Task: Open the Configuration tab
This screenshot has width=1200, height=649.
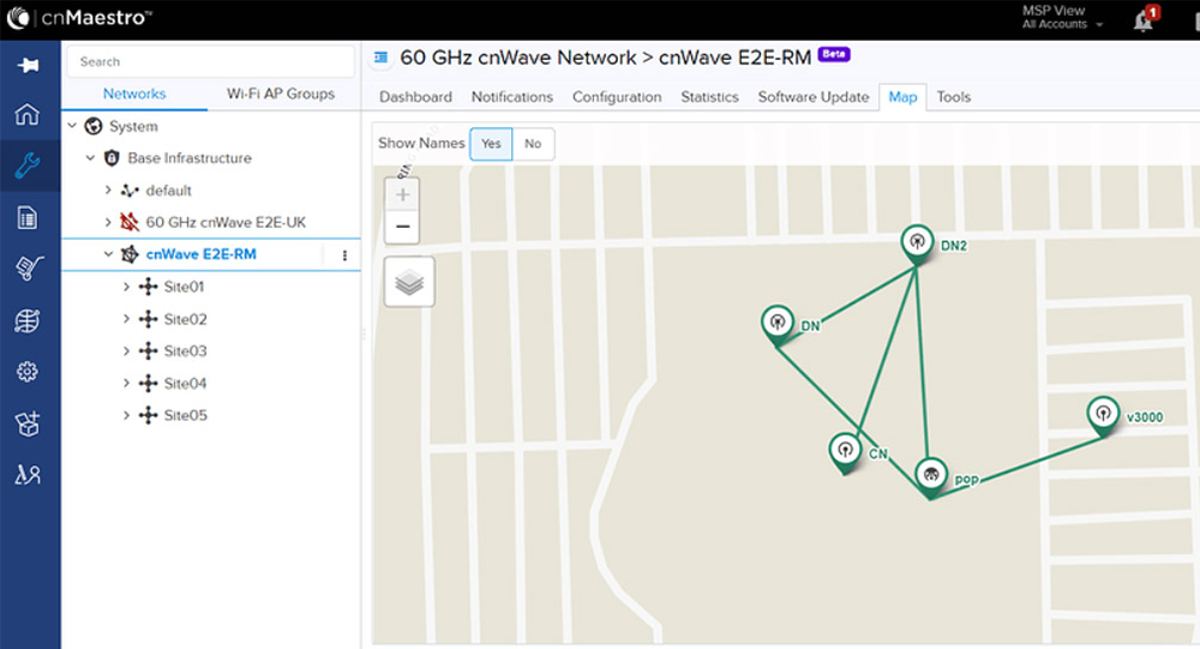Action: point(617,97)
